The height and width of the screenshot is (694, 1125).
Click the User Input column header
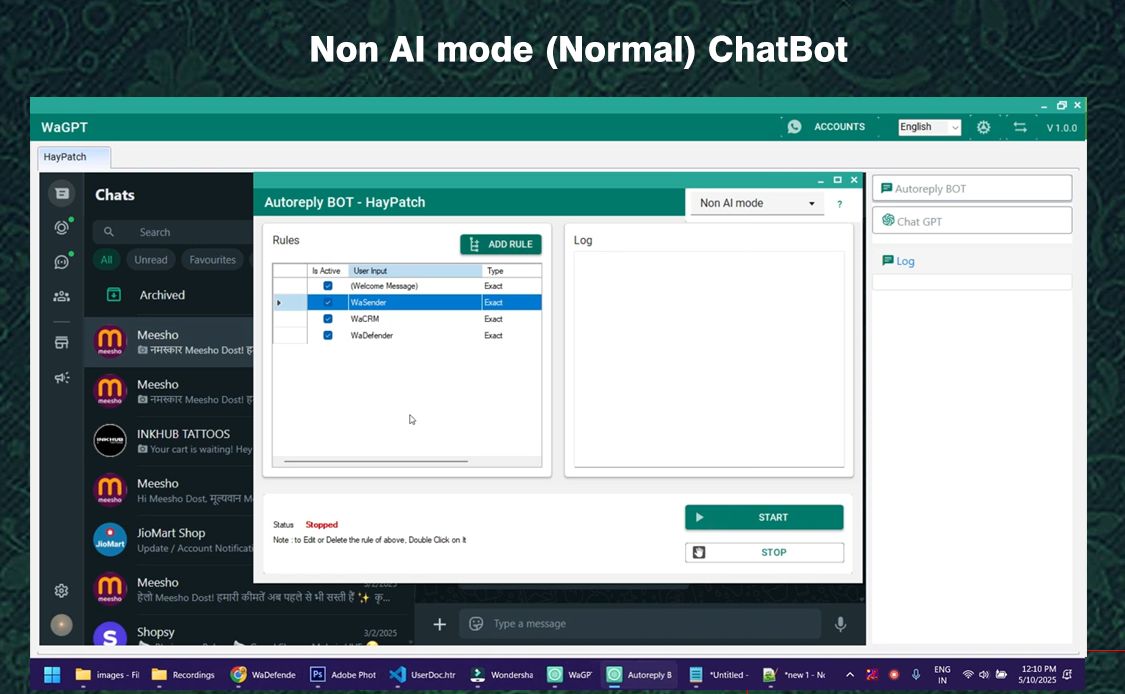(415, 271)
